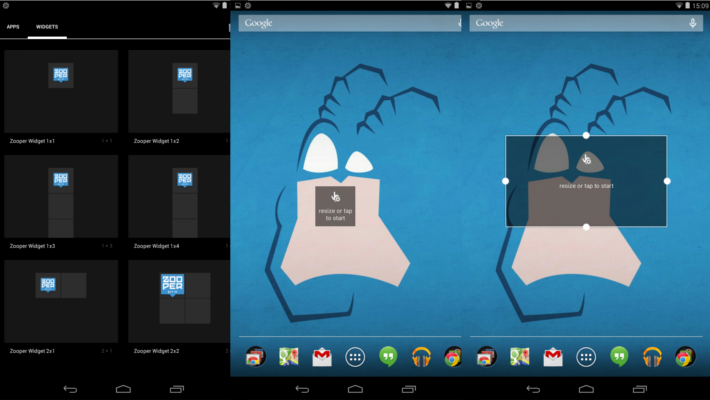Tap Back on the widgets screen
The width and height of the screenshot is (710, 400).
[70, 389]
